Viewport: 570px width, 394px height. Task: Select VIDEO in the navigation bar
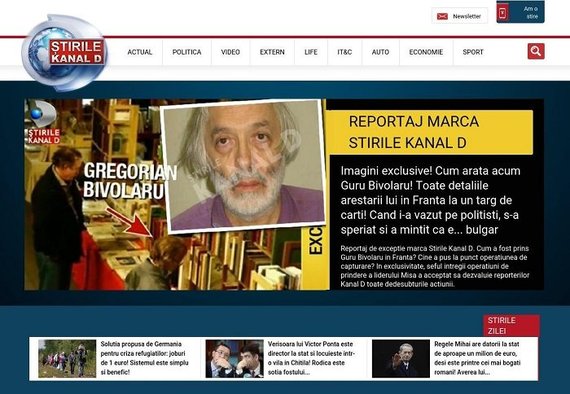(230, 52)
